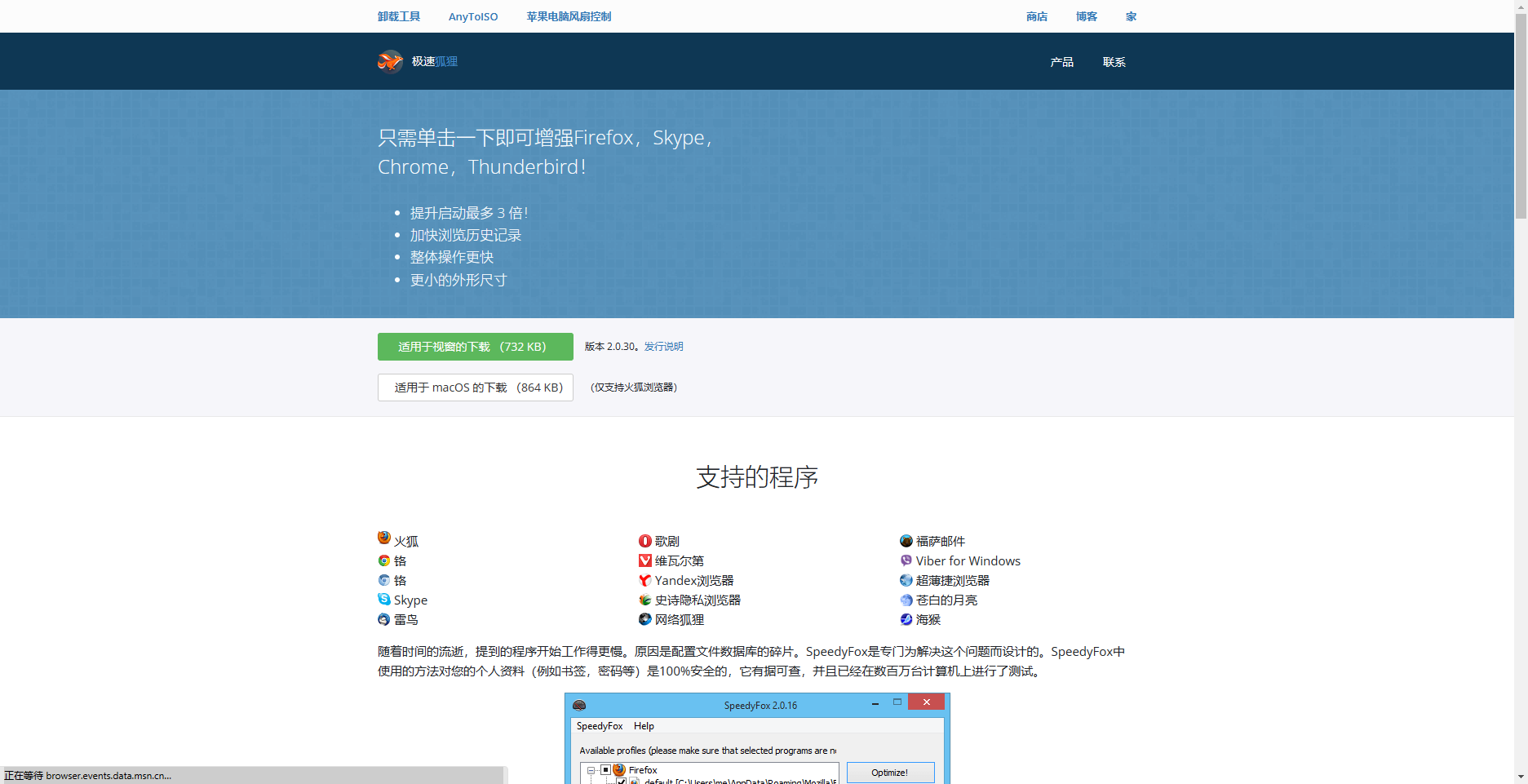Screen dimensions: 1528x784
Task: Click the macOS download button (864 KB)
Action: pyautogui.click(x=476, y=388)
